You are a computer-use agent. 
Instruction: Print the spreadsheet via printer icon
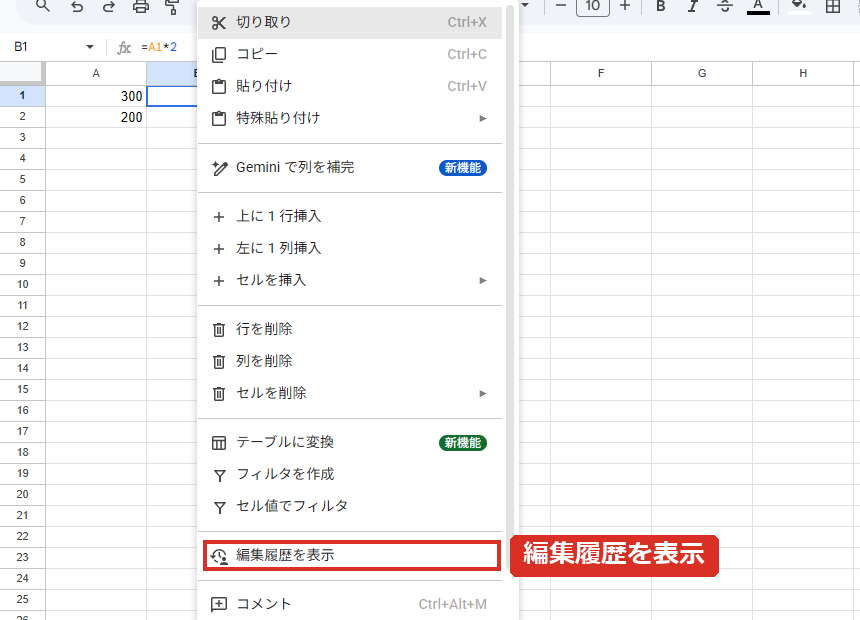(141, 7)
